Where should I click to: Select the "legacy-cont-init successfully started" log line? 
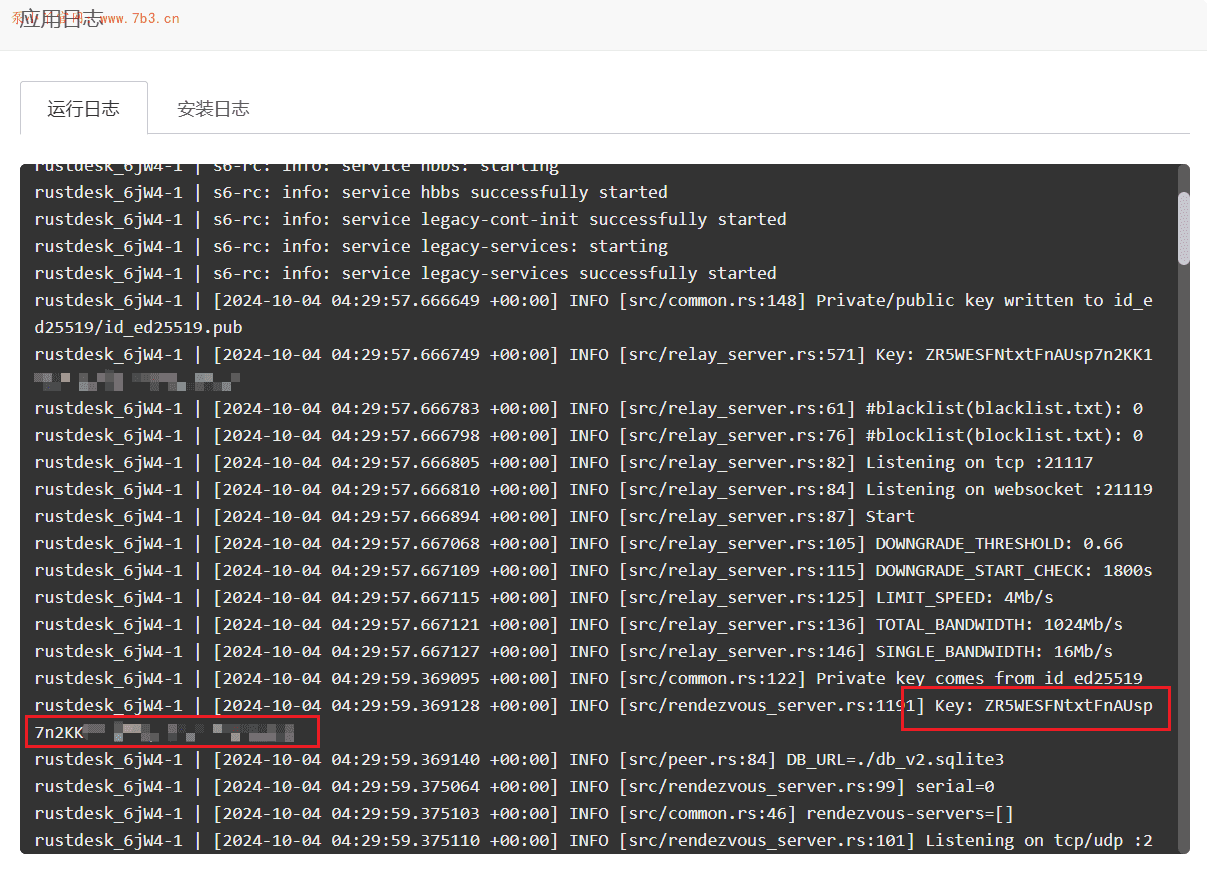click(410, 219)
